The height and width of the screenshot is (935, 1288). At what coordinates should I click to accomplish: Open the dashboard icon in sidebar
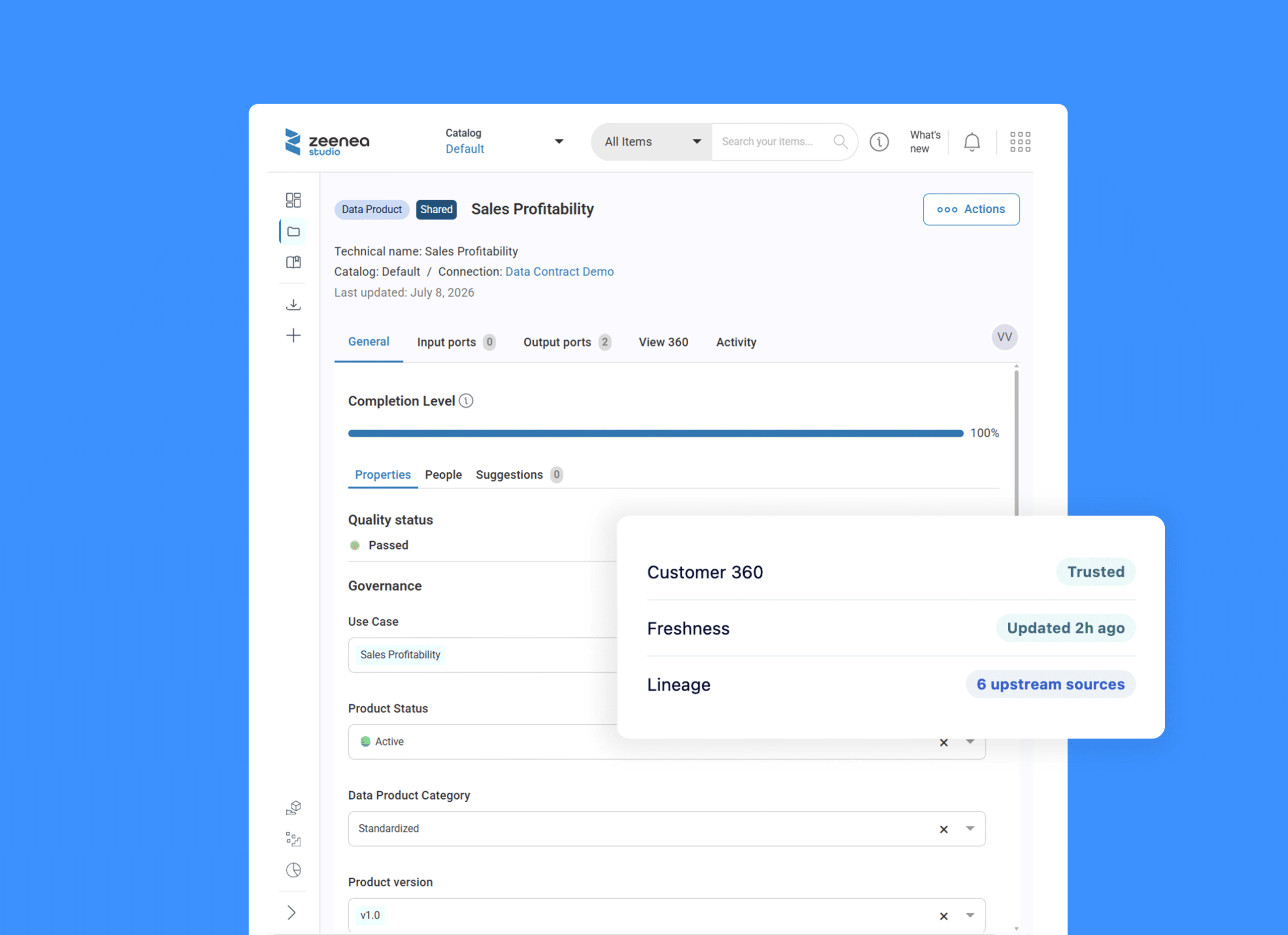point(293,200)
